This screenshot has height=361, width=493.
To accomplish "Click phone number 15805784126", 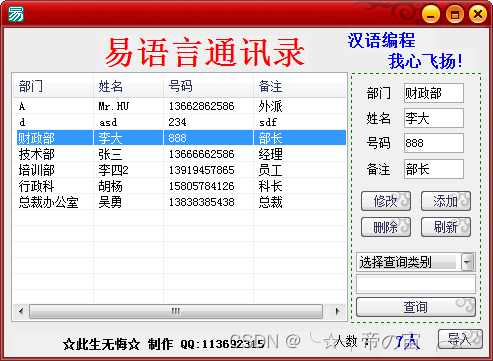I will (x=201, y=186).
